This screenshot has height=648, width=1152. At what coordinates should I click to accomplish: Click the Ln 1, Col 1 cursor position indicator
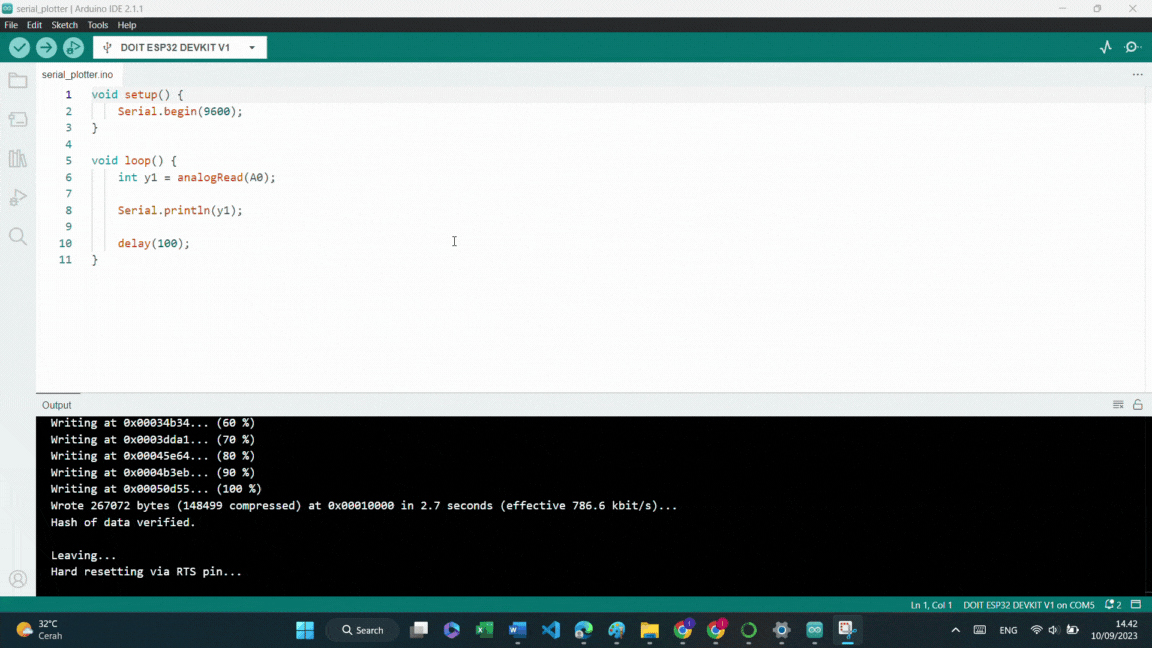click(x=931, y=605)
